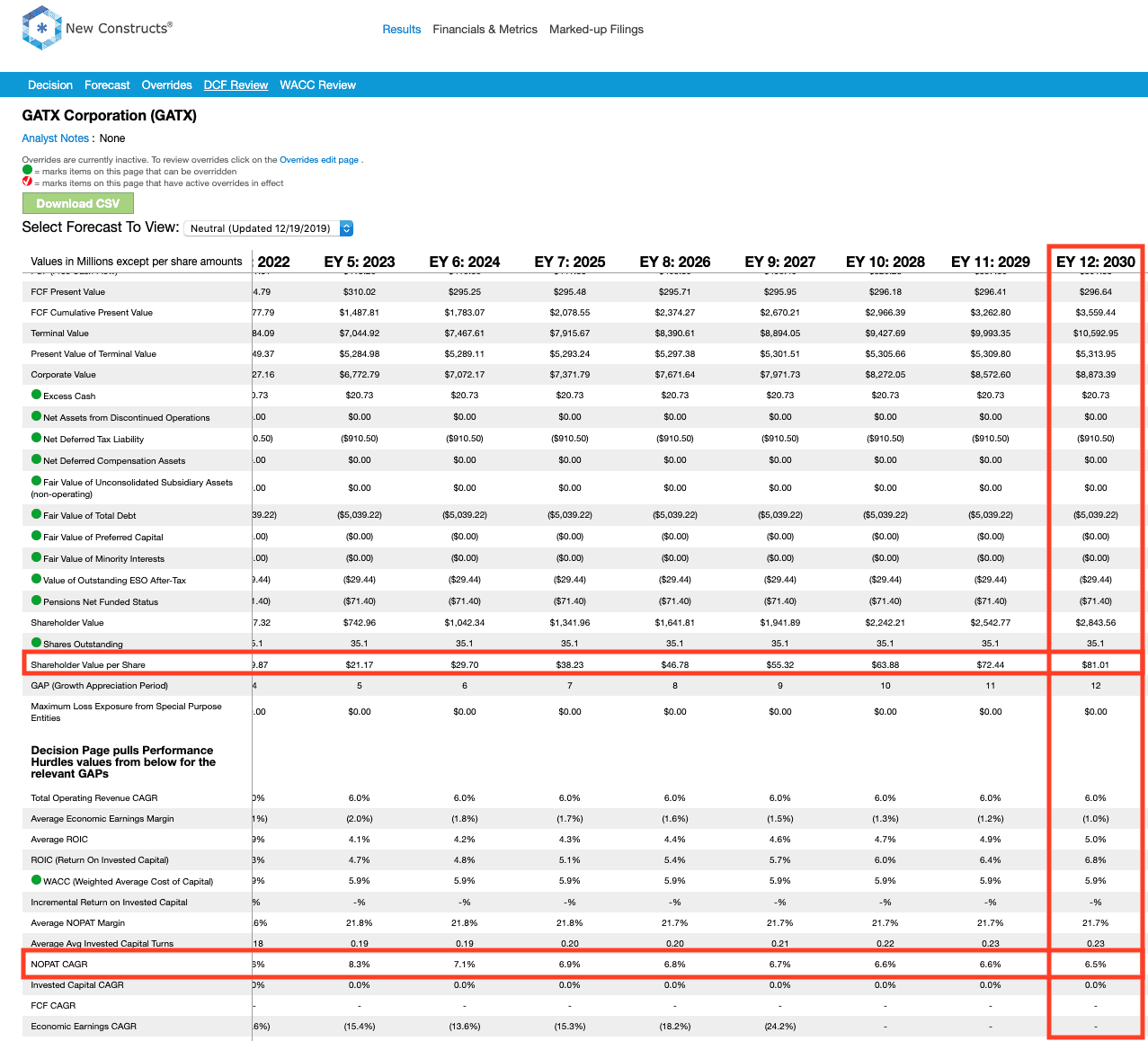Open the Select Forecast To View dropdown
The image size is (1148, 1041).
[x=269, y=228]
